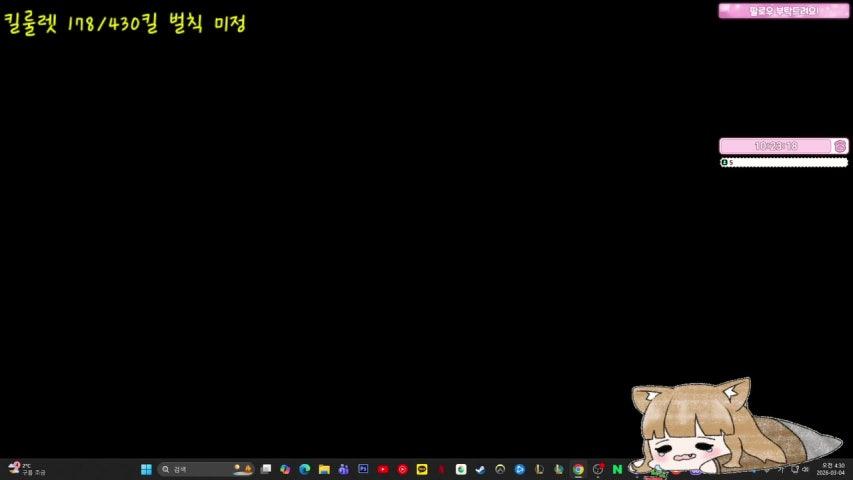
Task: Open Microsoft Teams from the taskbar
Action: click(344, 469)
